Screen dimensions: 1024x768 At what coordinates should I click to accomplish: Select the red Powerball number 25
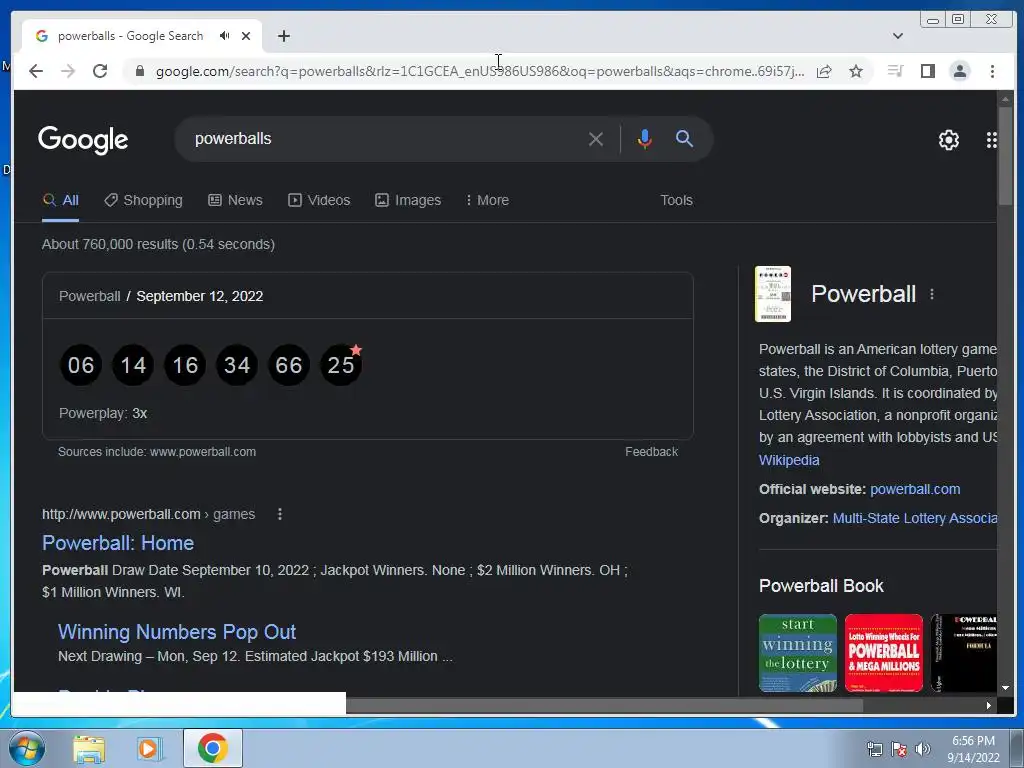[x=341, y=365]
